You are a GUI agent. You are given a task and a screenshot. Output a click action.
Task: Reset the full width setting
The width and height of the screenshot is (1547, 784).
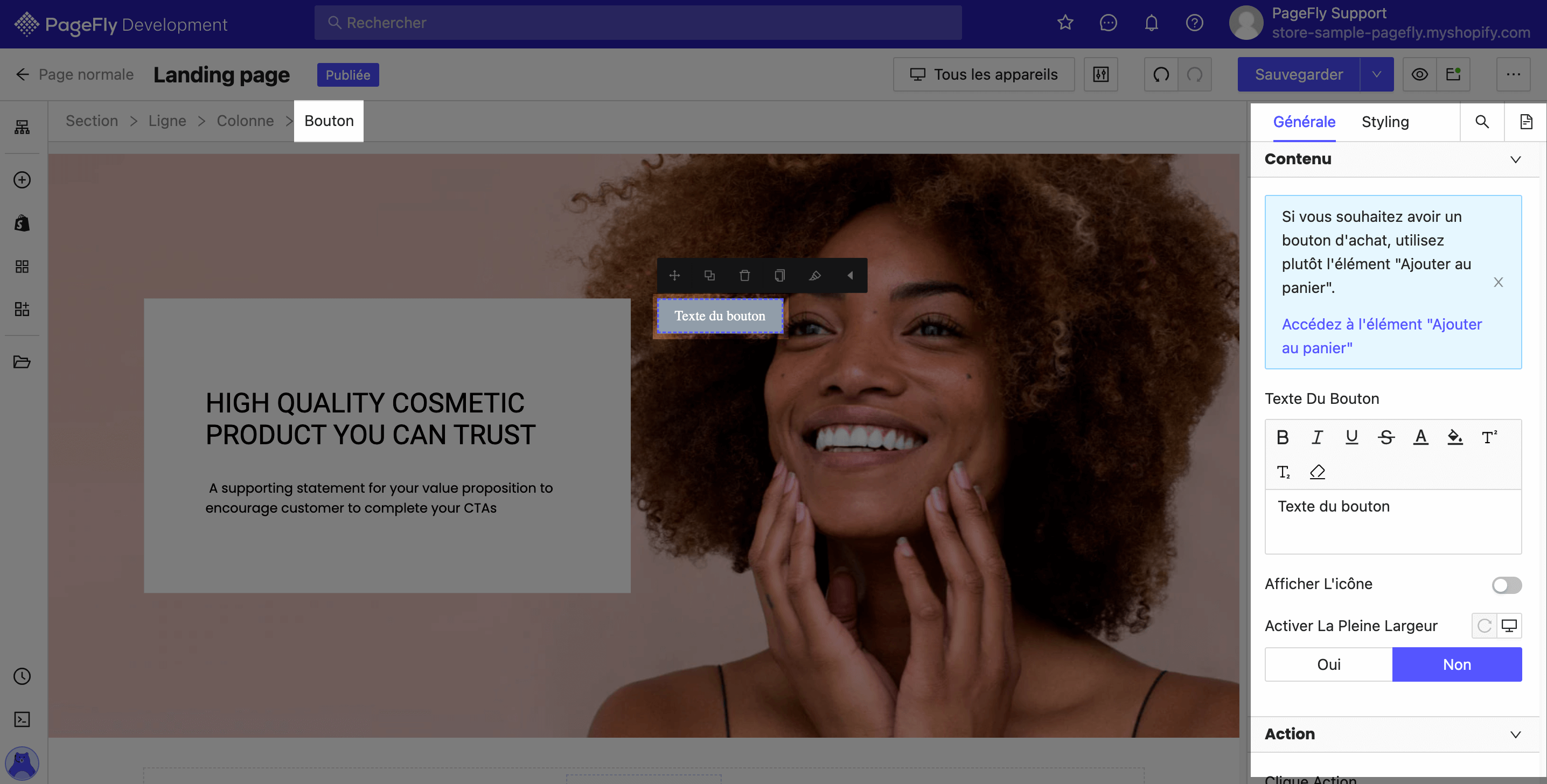[1484, 626]
